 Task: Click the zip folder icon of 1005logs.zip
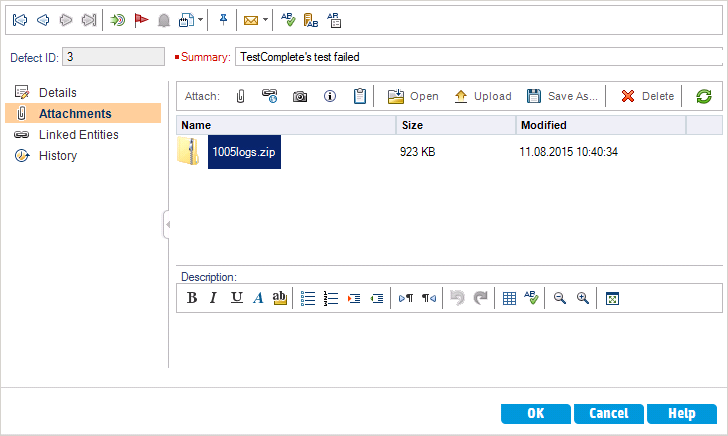(188, 151)
